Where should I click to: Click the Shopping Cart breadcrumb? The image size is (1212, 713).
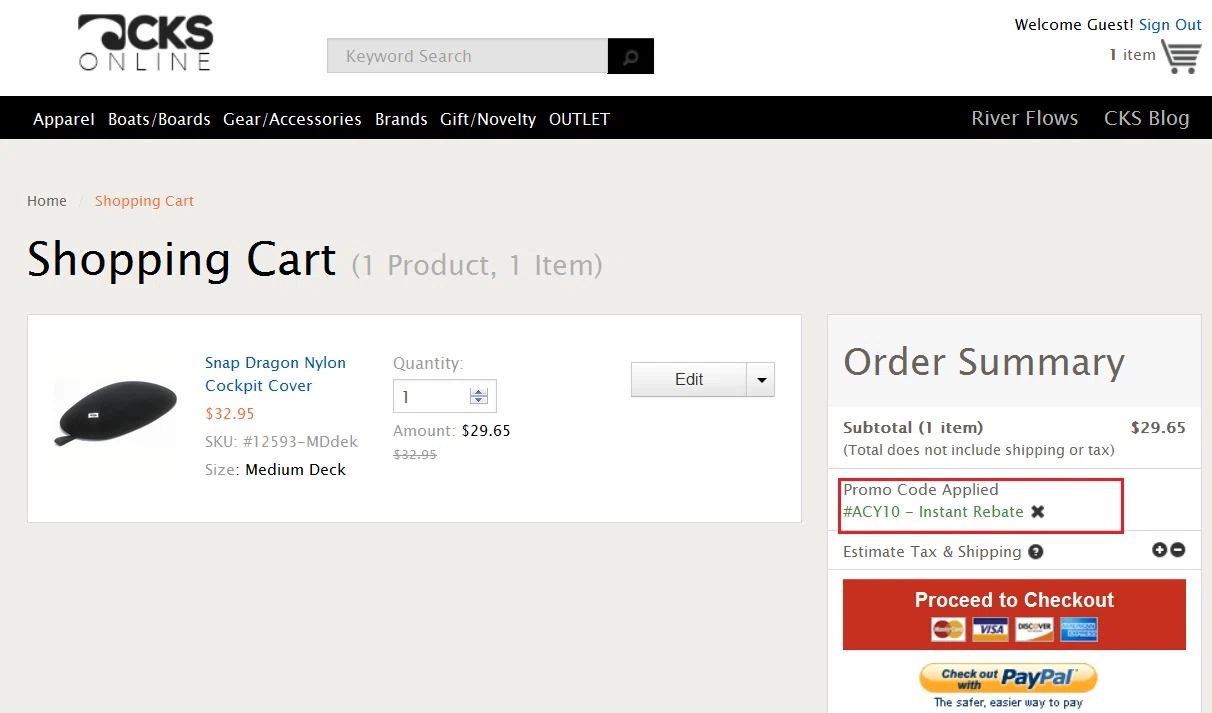click(144, 201)
